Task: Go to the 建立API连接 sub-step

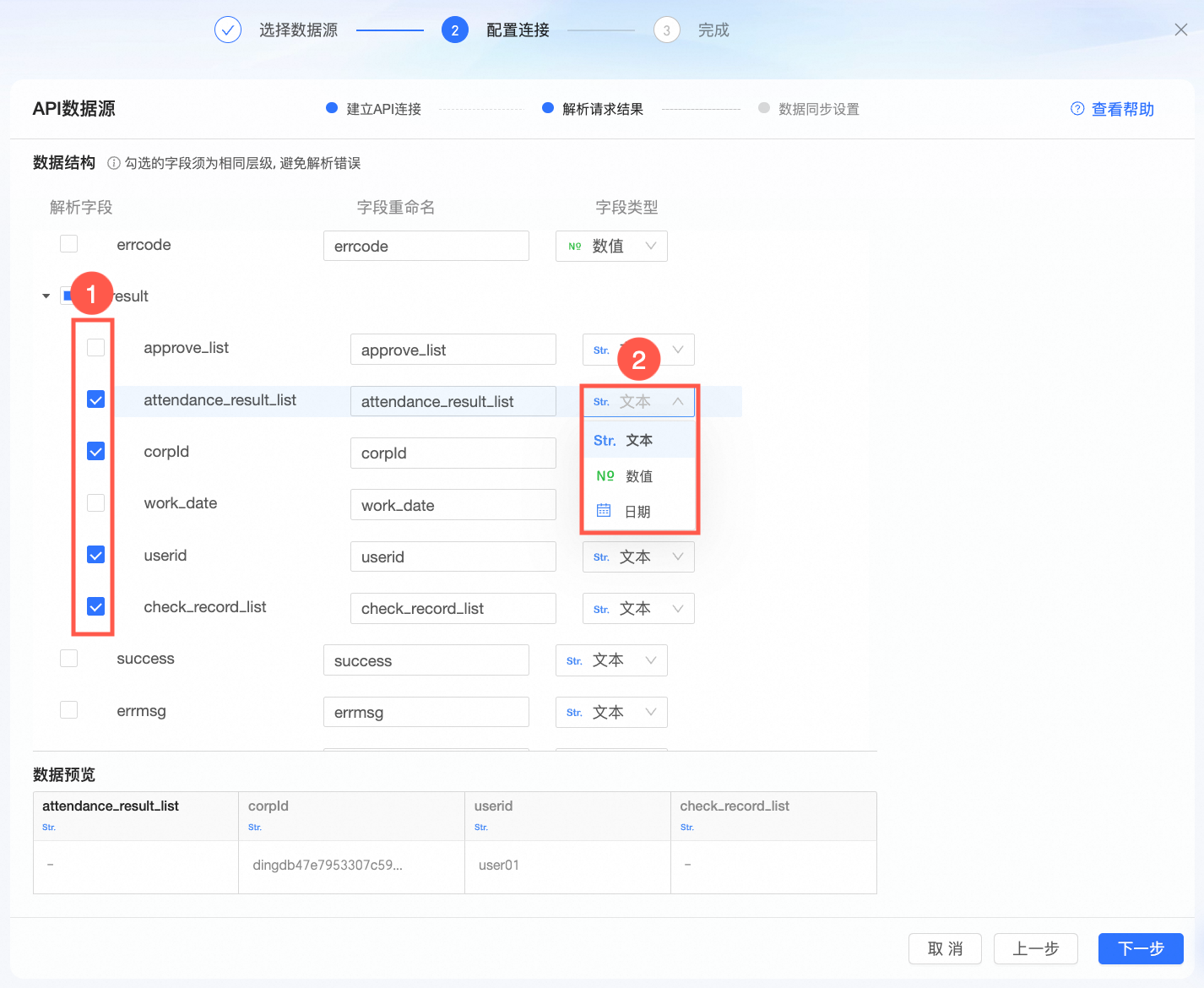Action: [x=374, y=109]
